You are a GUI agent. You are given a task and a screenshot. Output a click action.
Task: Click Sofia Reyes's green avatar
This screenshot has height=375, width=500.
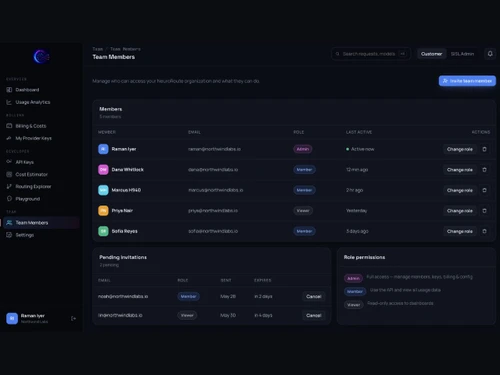pyautogui.click(x=103, y=231)
